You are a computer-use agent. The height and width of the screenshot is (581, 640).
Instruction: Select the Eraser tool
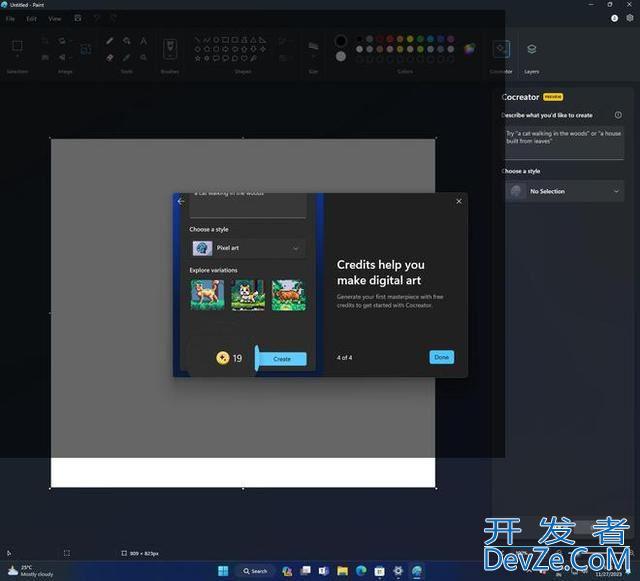coord(110,58)
